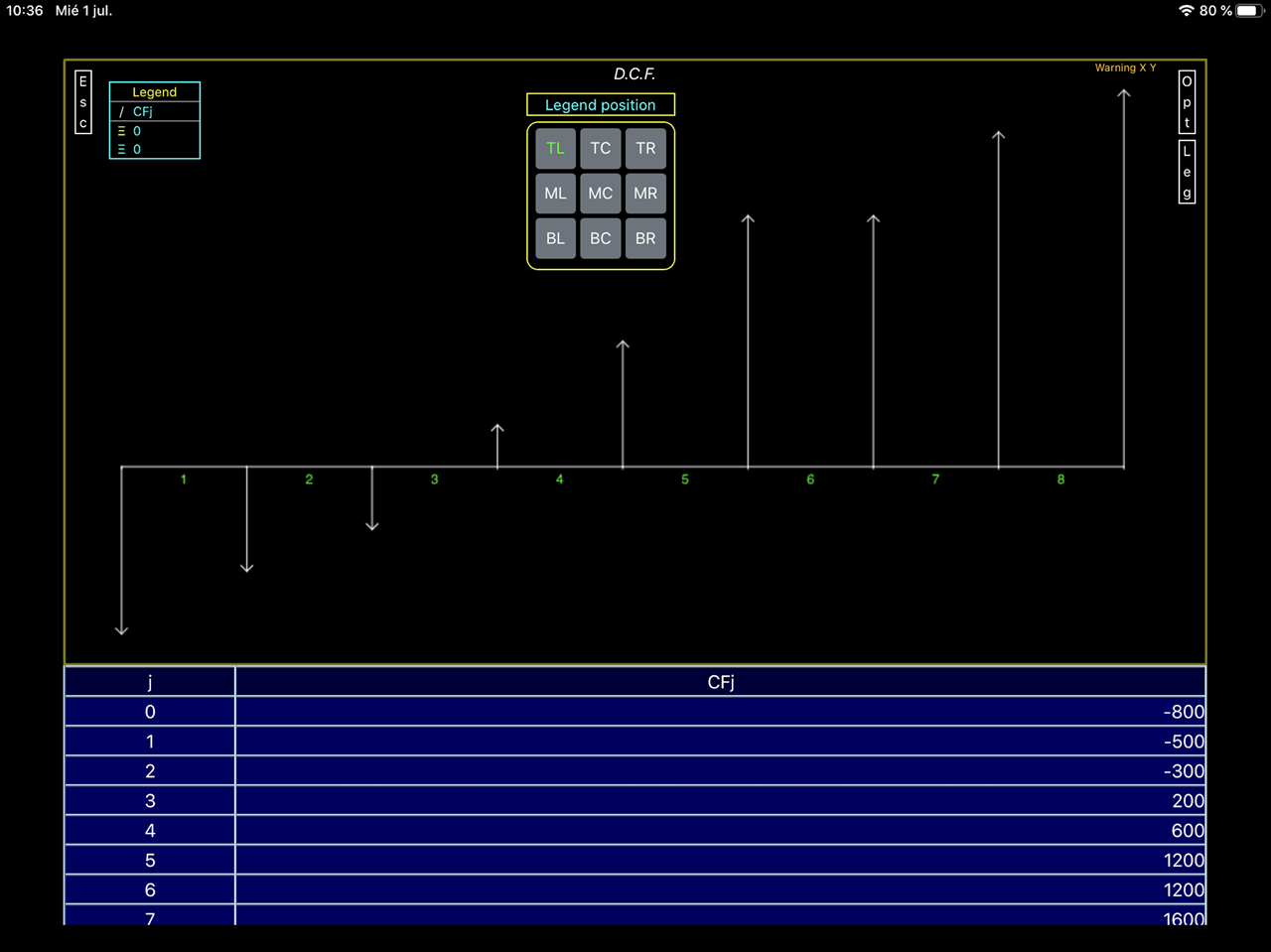This screenshot has width=1271, height=952.
Task: Select MR legend position
Action: tap(645, 194)
